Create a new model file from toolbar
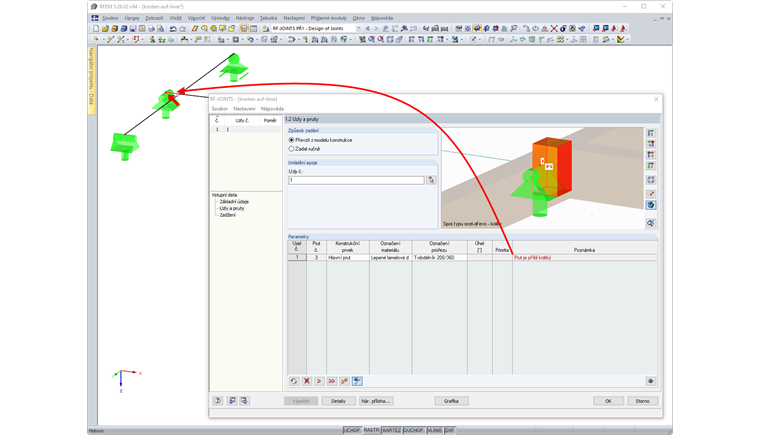The width and height of the screenshot is (760, 435). [96, 29]
